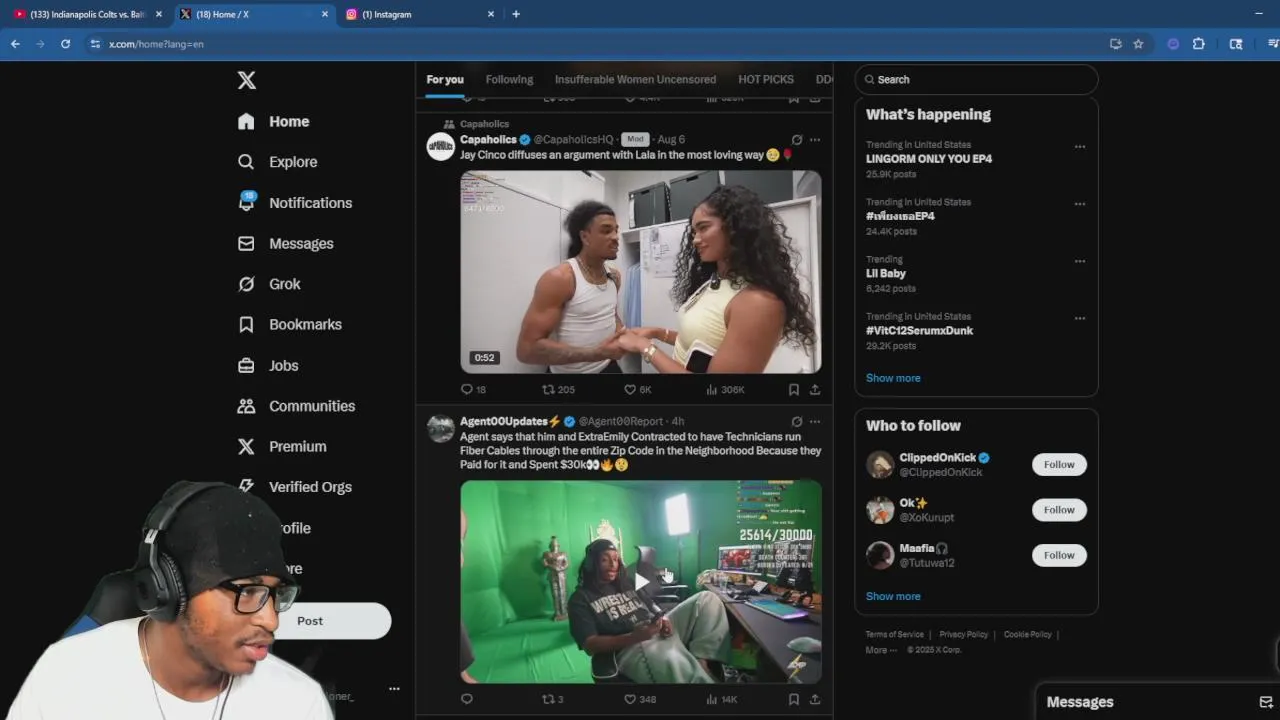Open Notifications with bell badge

[295, 202]
